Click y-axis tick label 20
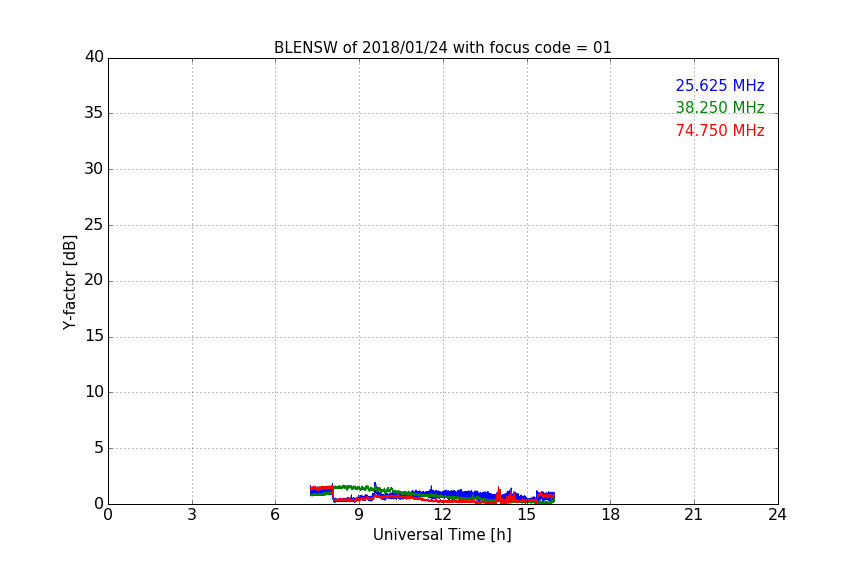The height and width of the screenshot is (576, 864). coord(94,280)
